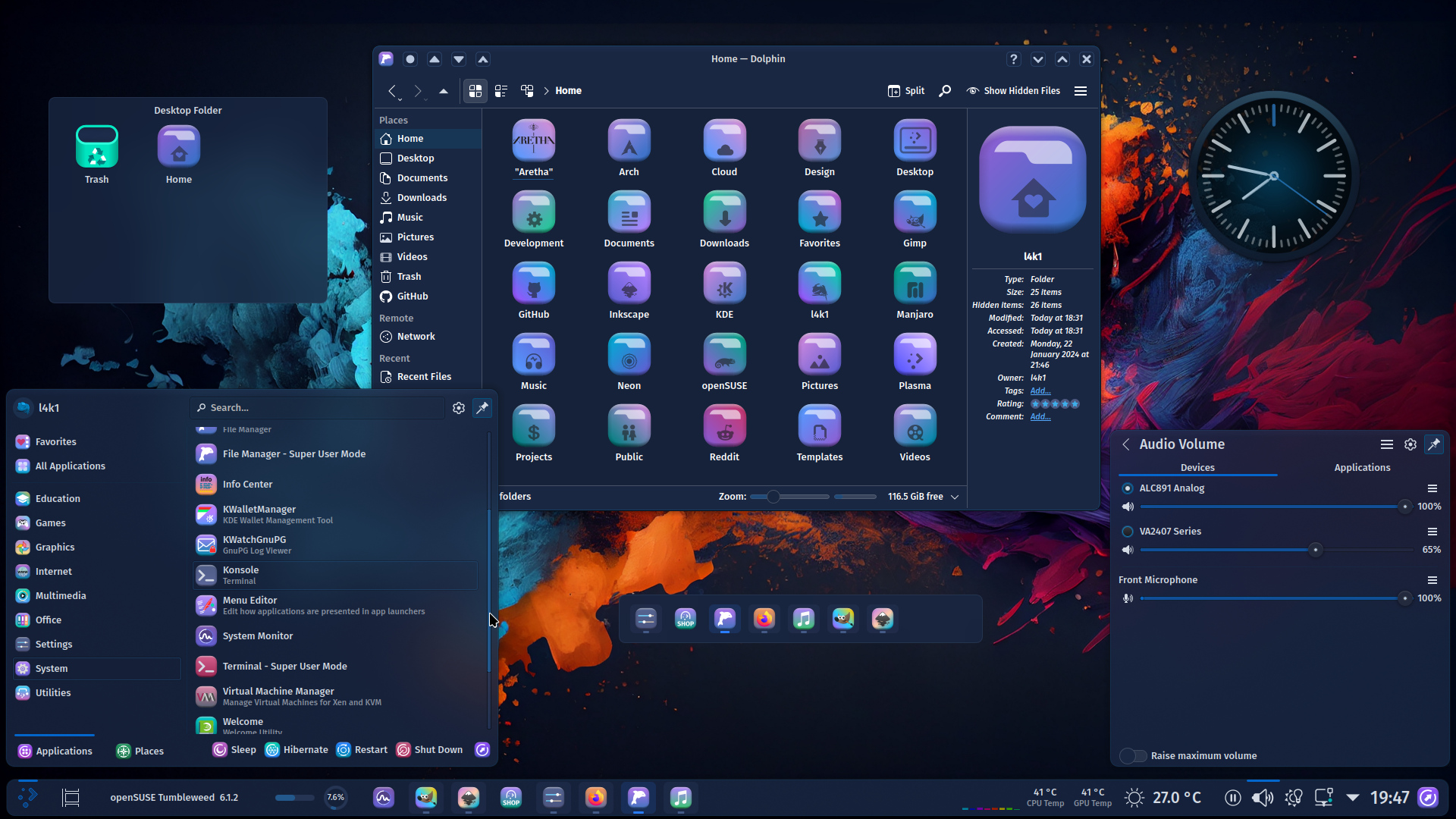Open the Projects folder icon
The height and width of the screenshot is (819, 1456).
pyautogui.click(x=534, y=426)
